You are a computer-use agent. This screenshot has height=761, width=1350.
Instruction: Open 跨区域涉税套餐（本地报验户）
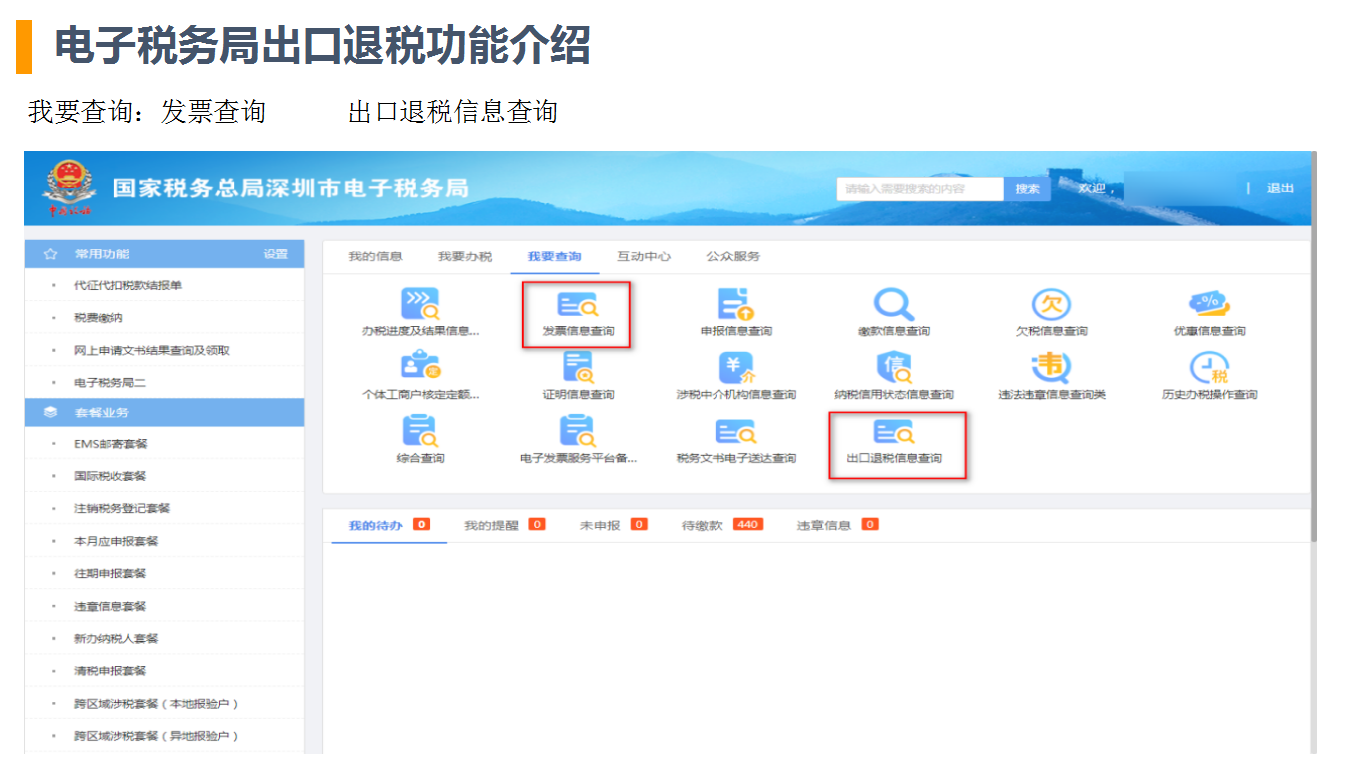coord(165,703)
